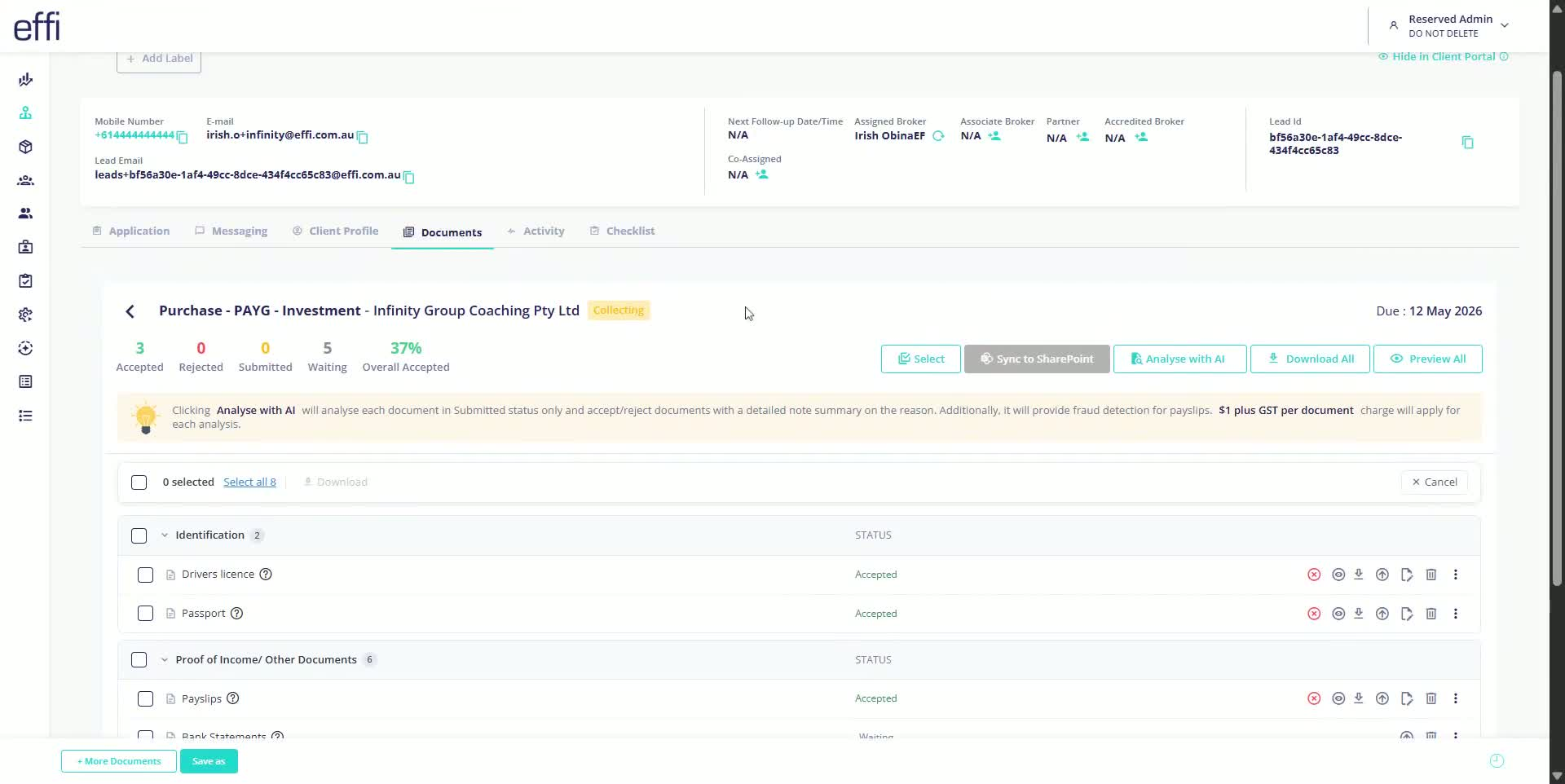Screen dimensions: 1565x784
Task: Switch to the Client Profile tab
Action: (336, 231)
